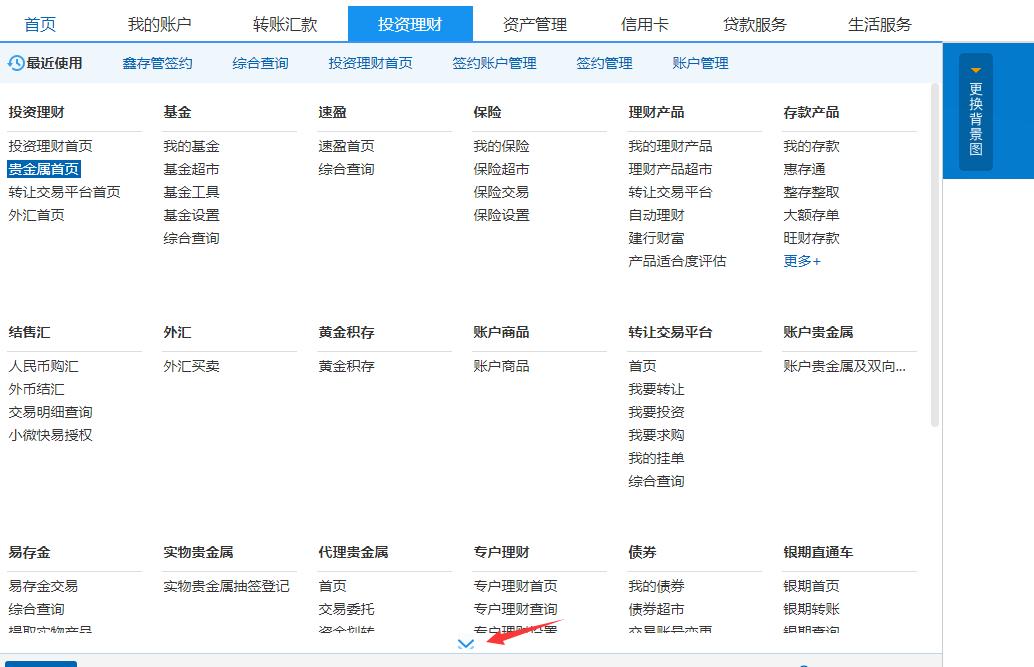Viewport: 1034px width, 667px height.
Task: Open 外汇买卖 under 外汇
Action: [194, 365]
